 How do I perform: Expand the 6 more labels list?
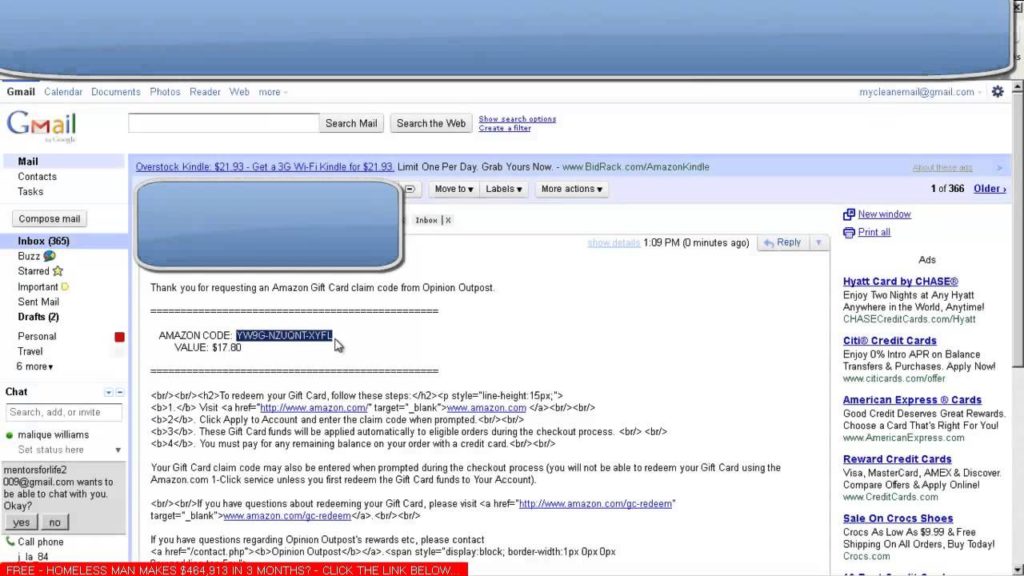(35, 367)
